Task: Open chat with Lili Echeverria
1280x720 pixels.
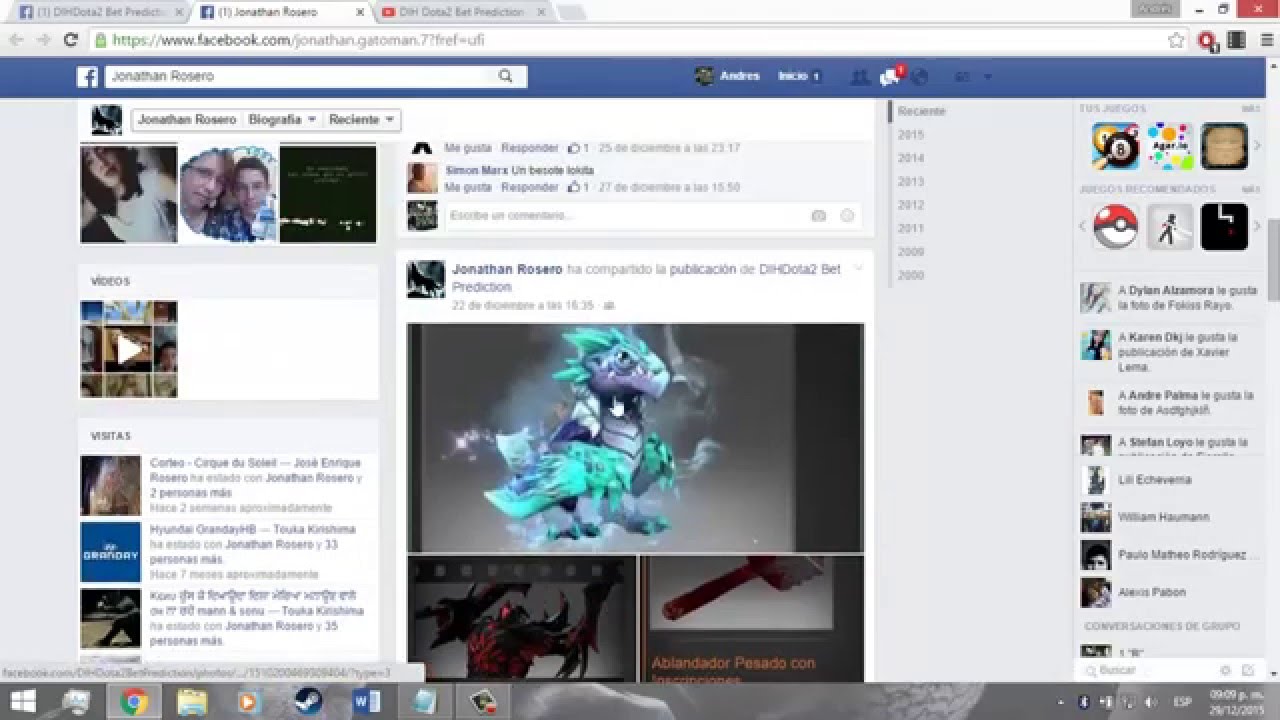Action: (x=1155, y=480)
